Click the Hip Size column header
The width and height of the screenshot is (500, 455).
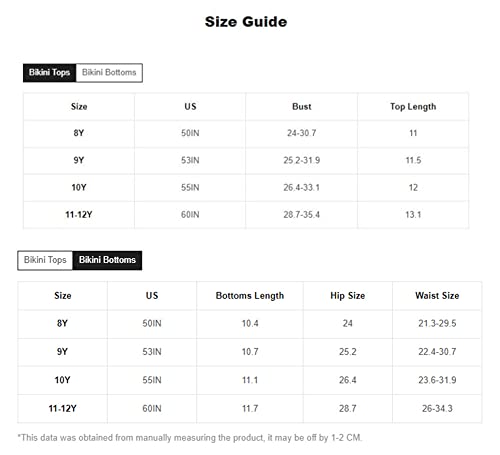click(348, 296)
